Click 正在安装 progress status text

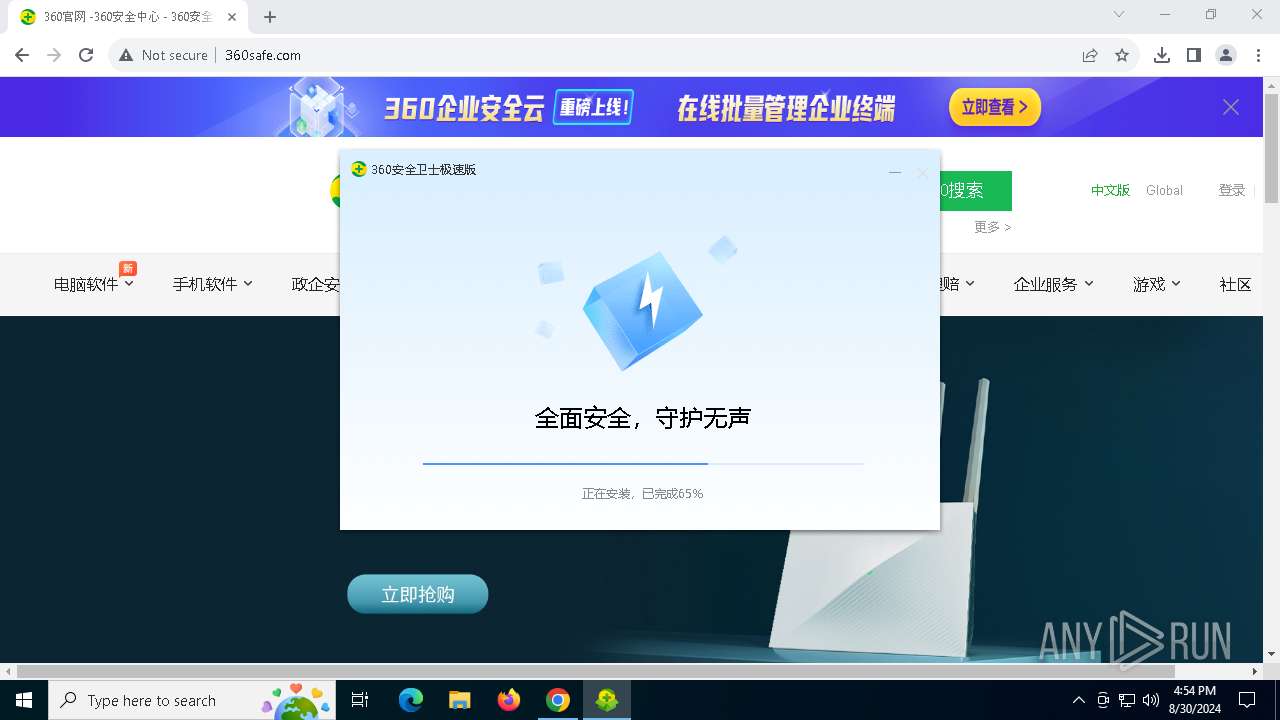(x=643, y=494)
